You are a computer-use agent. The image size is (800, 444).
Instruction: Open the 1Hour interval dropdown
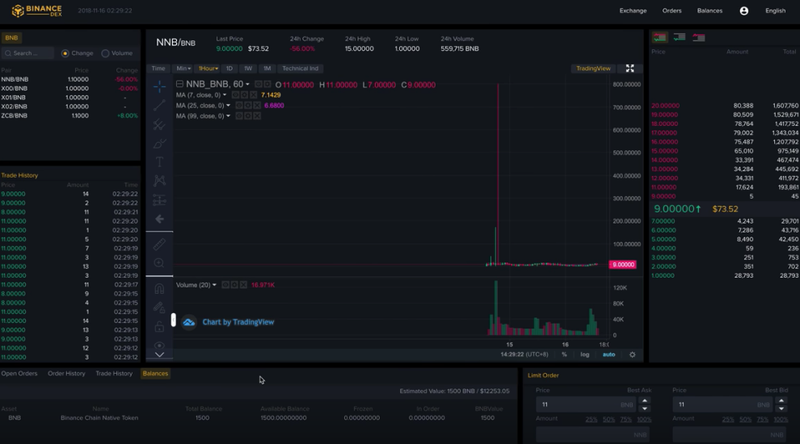click(x=207, y=69)
